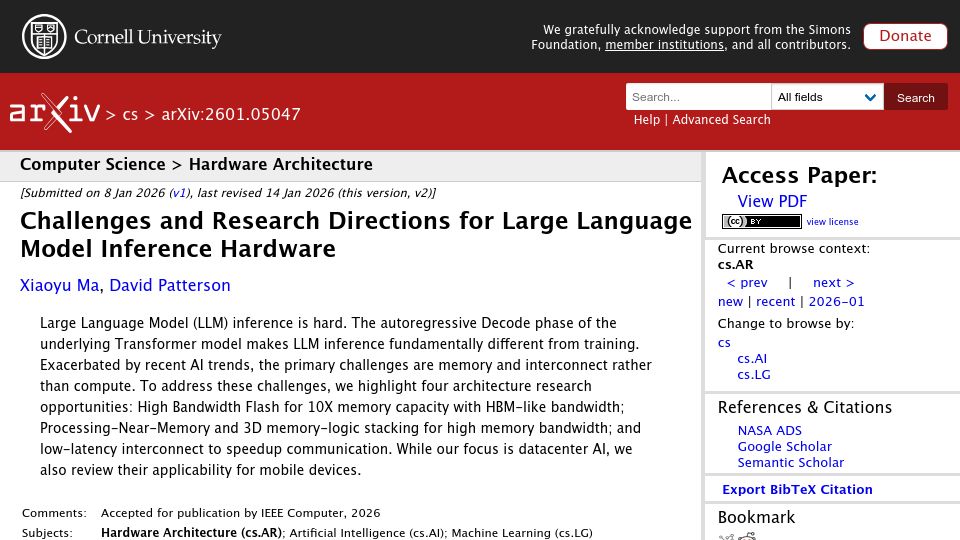Viewport: 960px width, 540px height.
Task: Go to previous paper with prev link
Action: pos(747,282)
